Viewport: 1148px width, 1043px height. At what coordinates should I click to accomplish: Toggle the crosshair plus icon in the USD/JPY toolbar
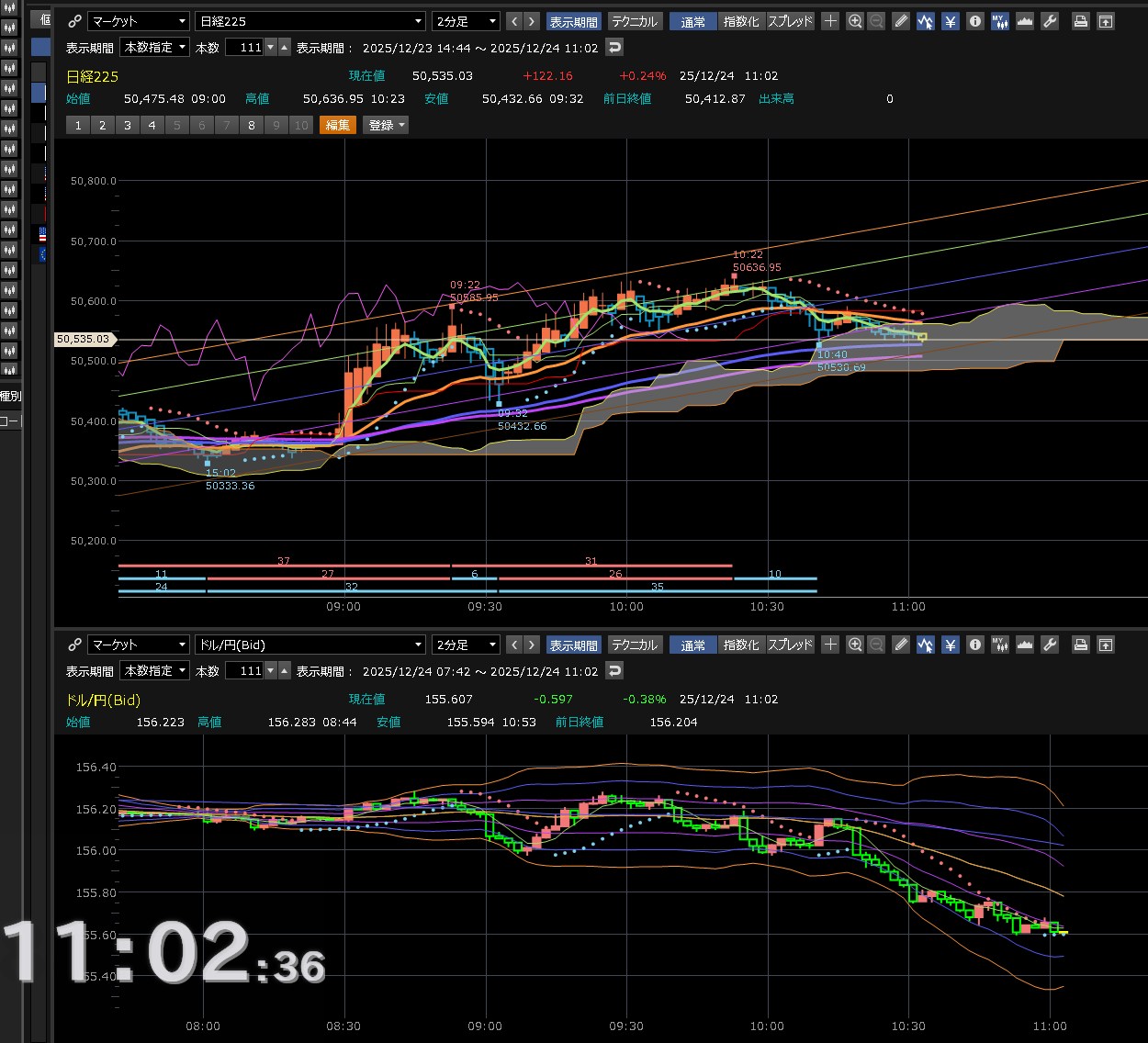point(830,645)
